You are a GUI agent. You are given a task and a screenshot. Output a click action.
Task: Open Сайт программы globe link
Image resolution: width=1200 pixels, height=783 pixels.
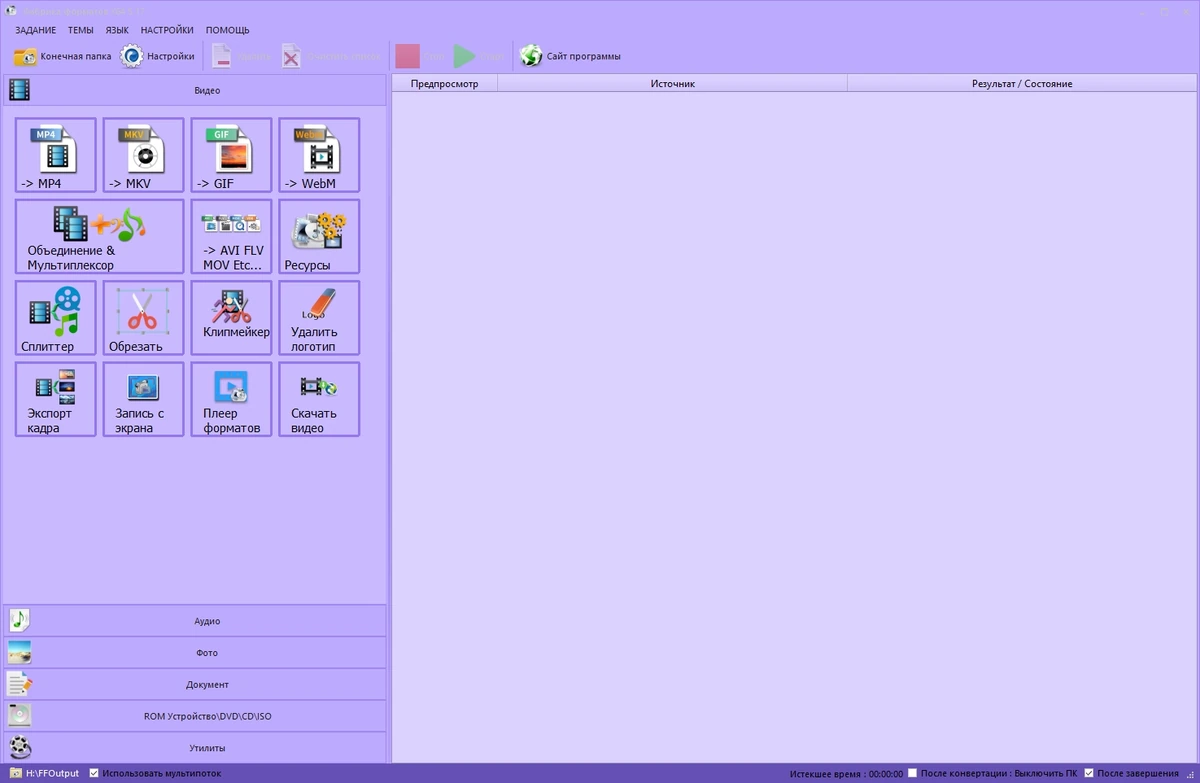pos(571,56)
